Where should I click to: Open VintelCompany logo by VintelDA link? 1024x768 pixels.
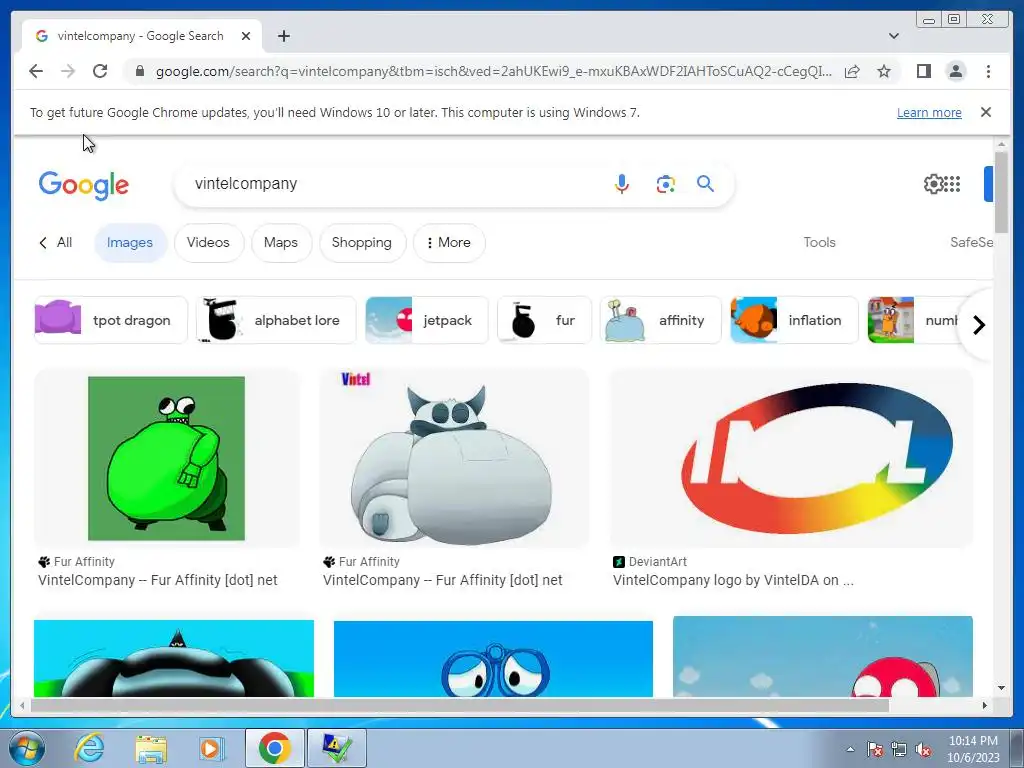[x=733, y=580]
